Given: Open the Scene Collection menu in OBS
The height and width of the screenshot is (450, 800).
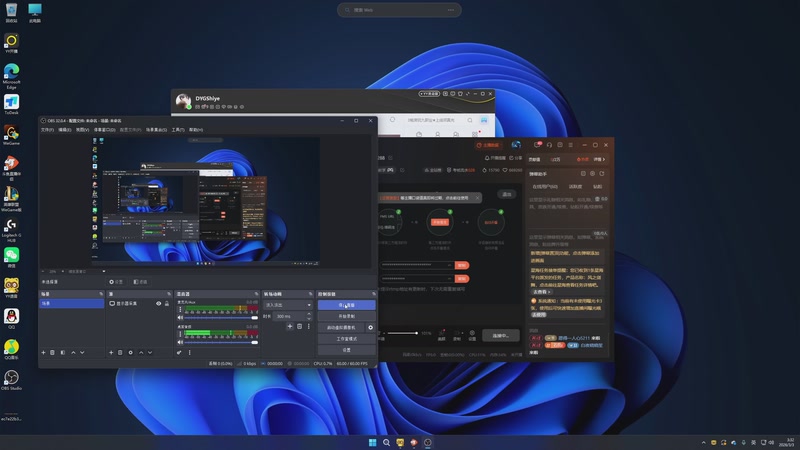Looking at the screenshot, I should [x=157, y=130].
